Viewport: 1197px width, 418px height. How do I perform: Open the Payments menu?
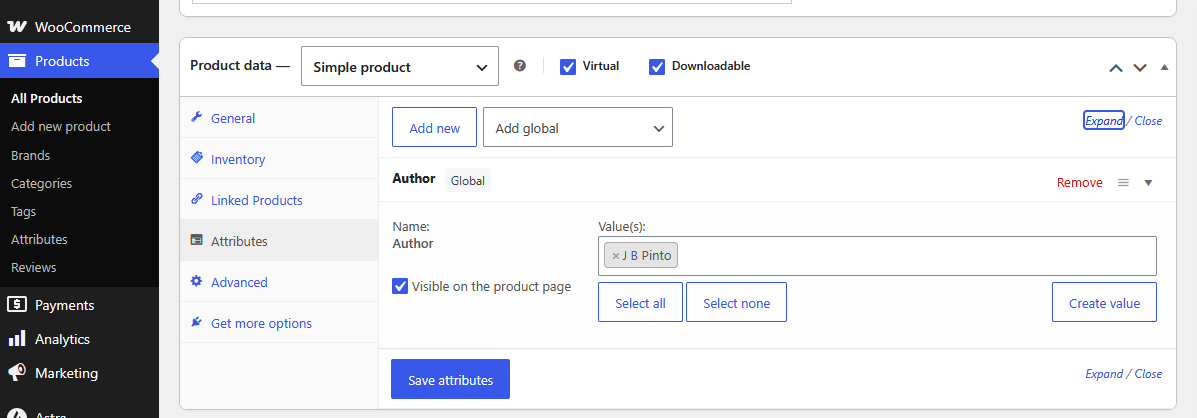79,304
